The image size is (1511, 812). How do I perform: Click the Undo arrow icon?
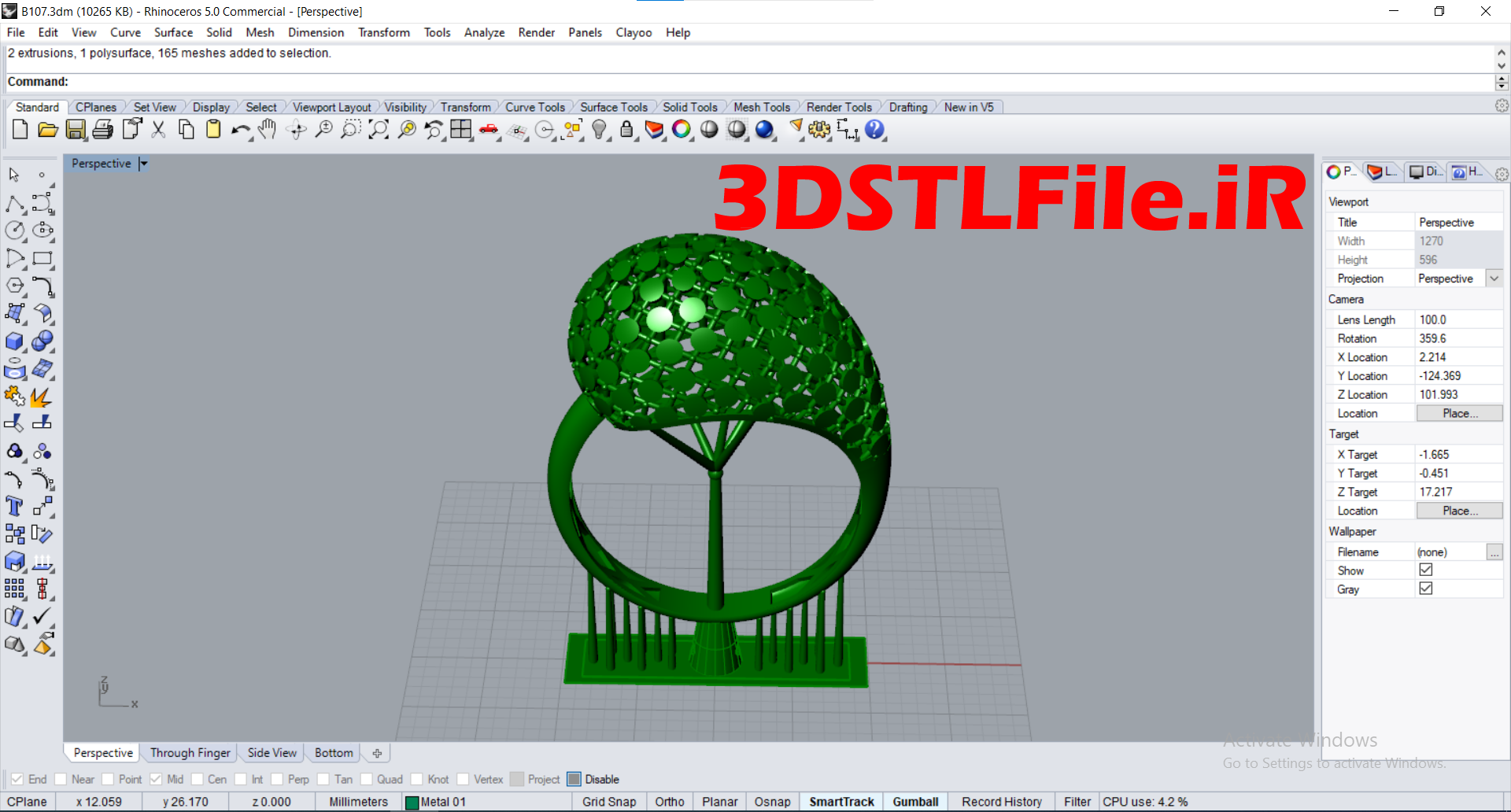(240, 130)
